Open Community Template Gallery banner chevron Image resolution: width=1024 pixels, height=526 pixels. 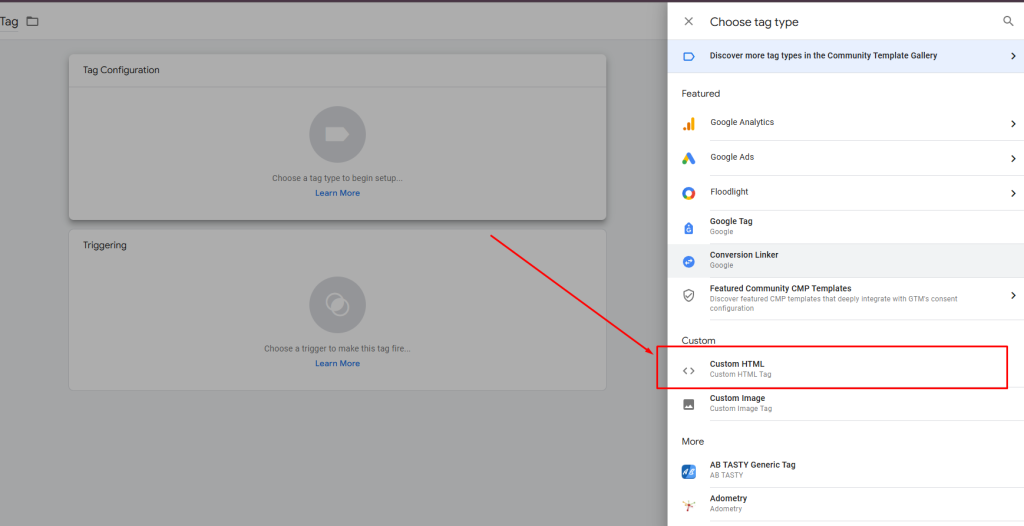pyautogui.click(x=1013, y=56)
